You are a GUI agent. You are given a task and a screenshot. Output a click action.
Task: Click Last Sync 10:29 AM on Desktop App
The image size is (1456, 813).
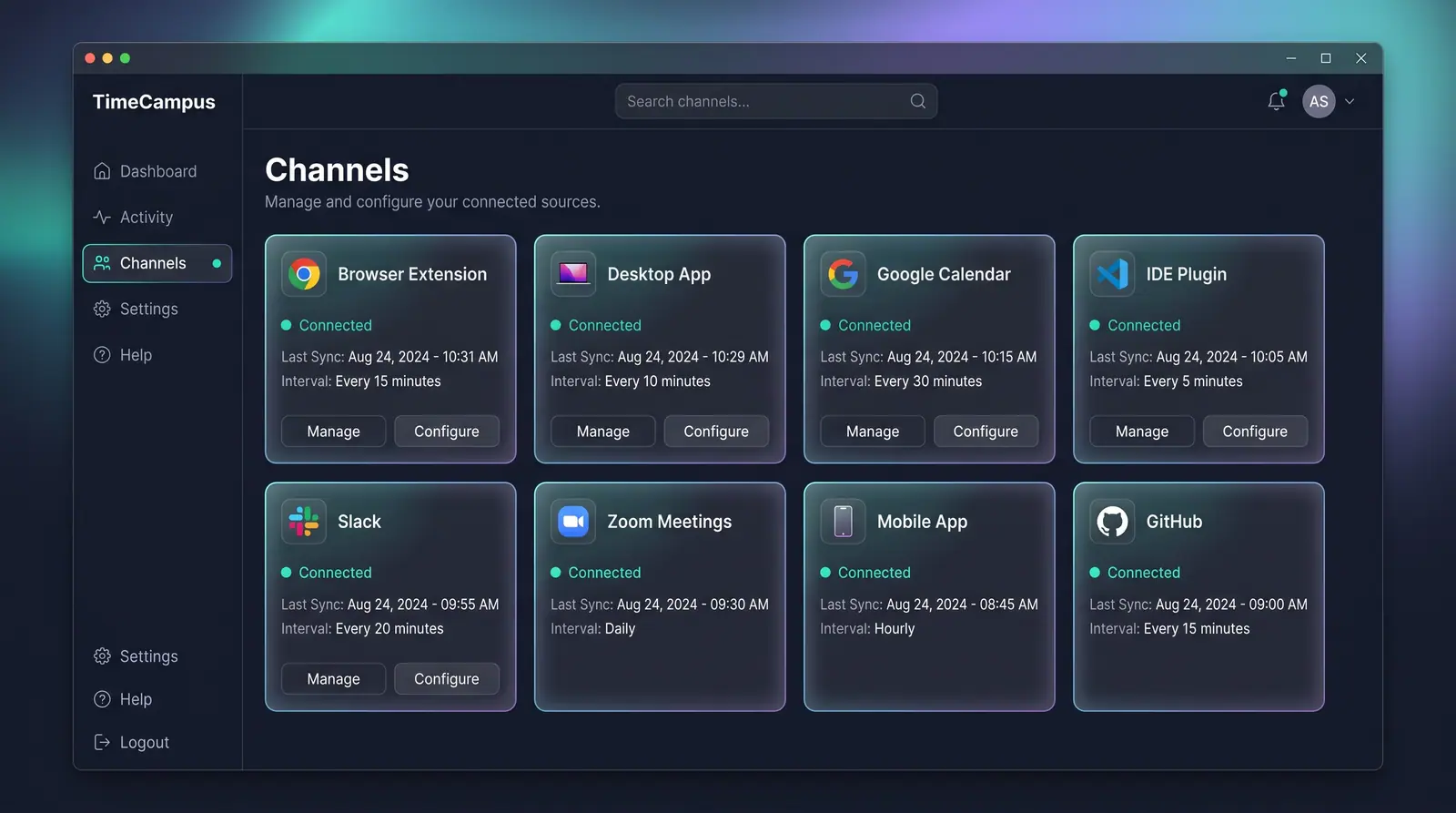tap(660, 357)
